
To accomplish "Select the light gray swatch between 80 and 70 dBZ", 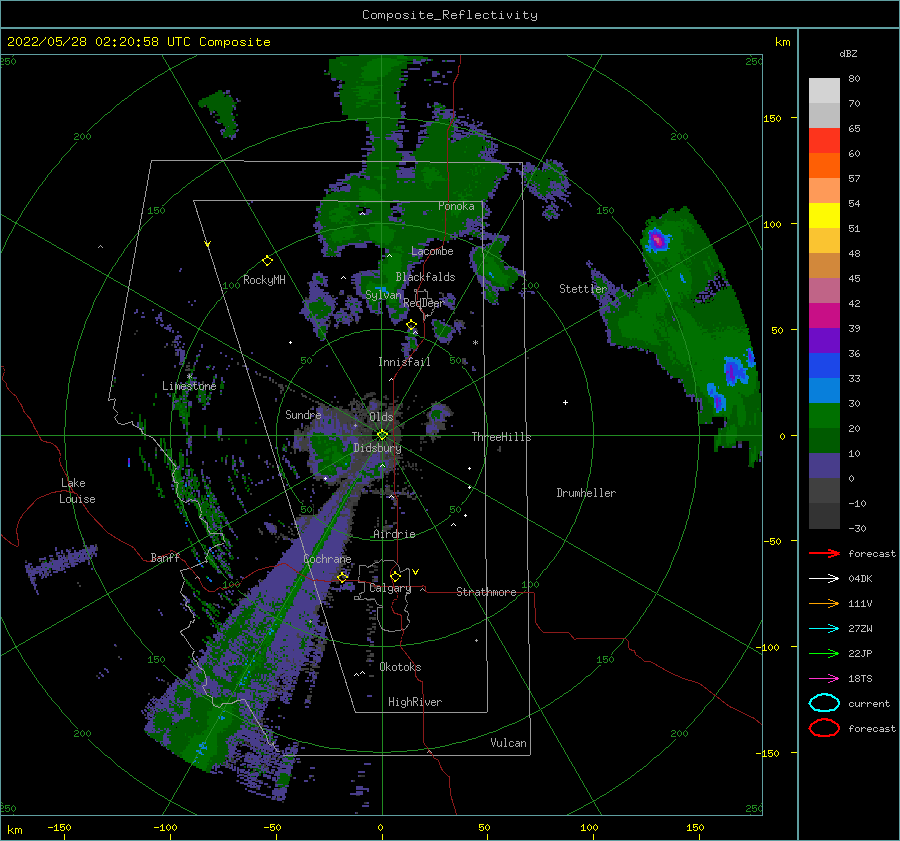I will (x=824, y=90).
